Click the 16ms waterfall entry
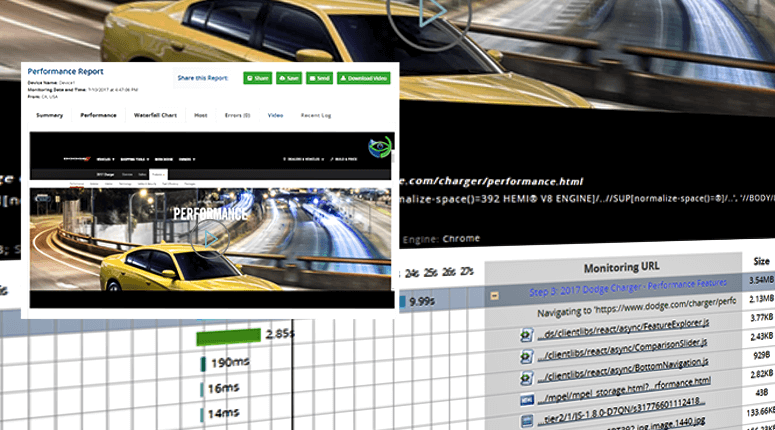Viewport: 775px width, 430px height. tap(223, 388)
